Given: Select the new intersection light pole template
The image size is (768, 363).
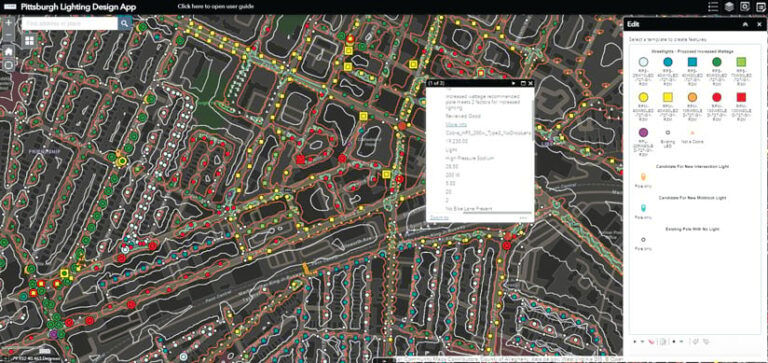Looking at the screenshot, I should (644, 176).
